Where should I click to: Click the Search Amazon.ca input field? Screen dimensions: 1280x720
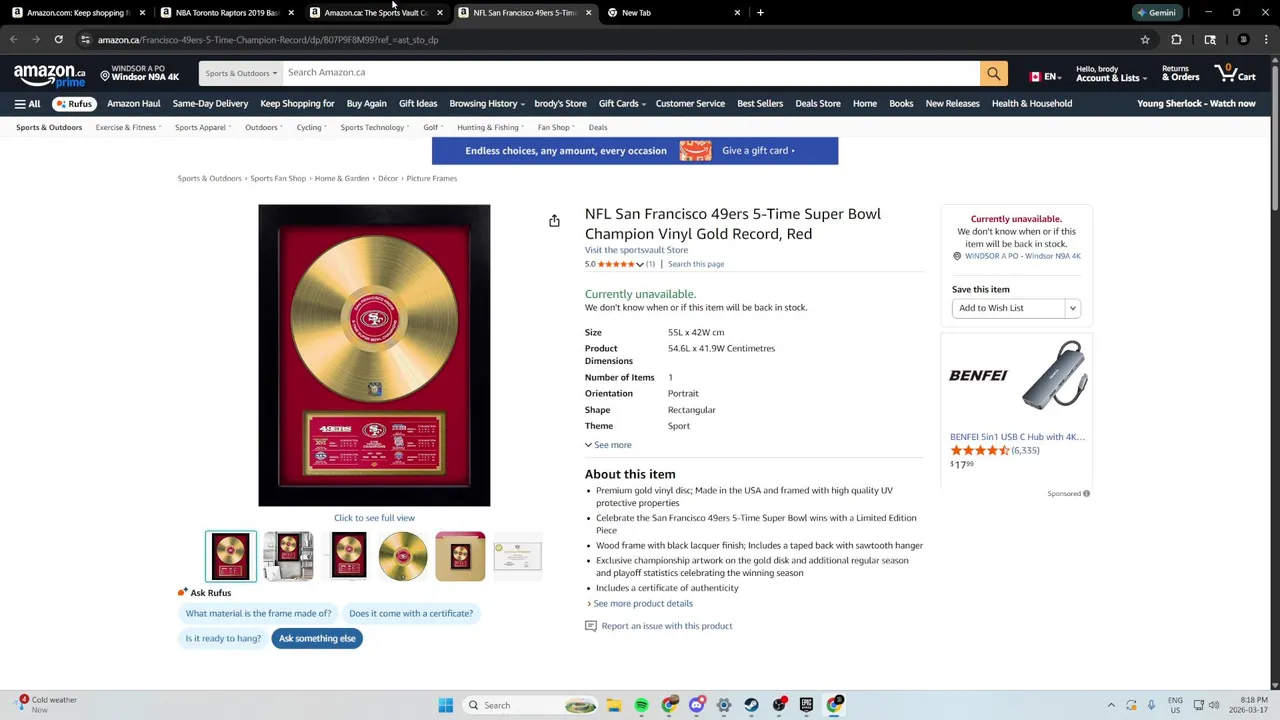631,73
